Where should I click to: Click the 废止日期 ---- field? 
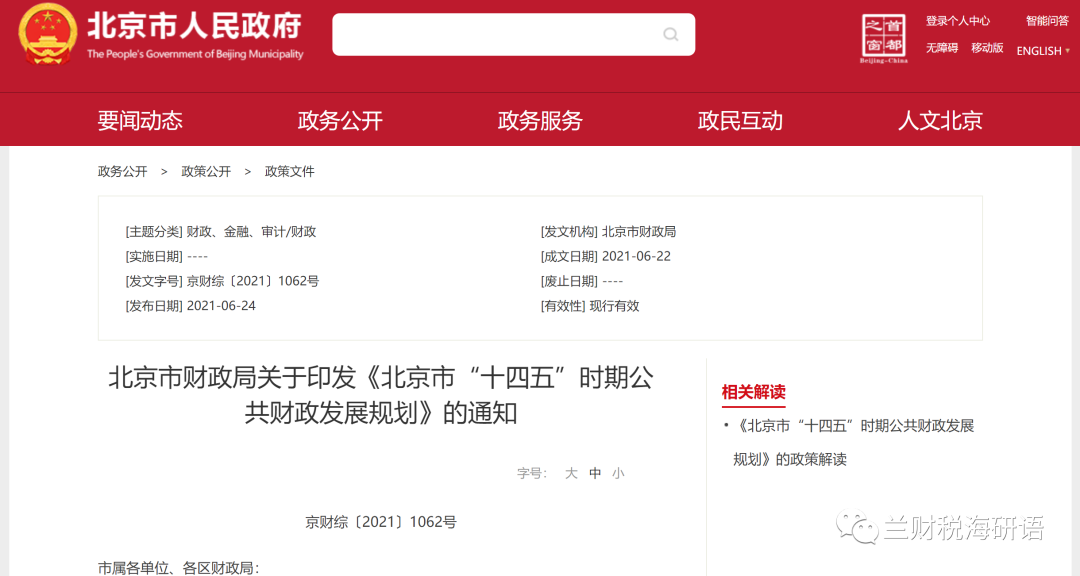tap(581, 281)
